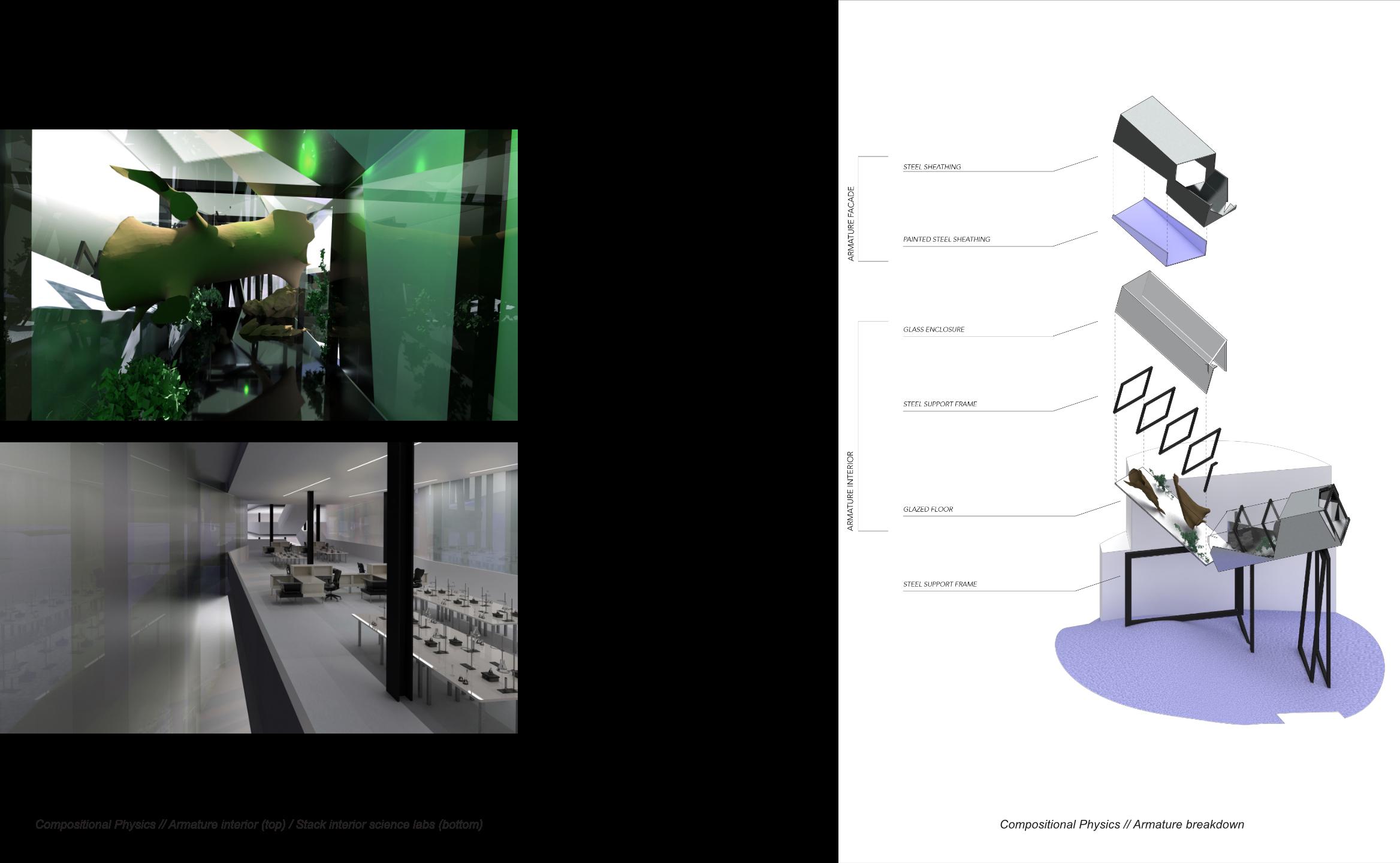
Task: Click the lower STEEL SUPPORT FRAME label
Action: [x=940, y=584]
